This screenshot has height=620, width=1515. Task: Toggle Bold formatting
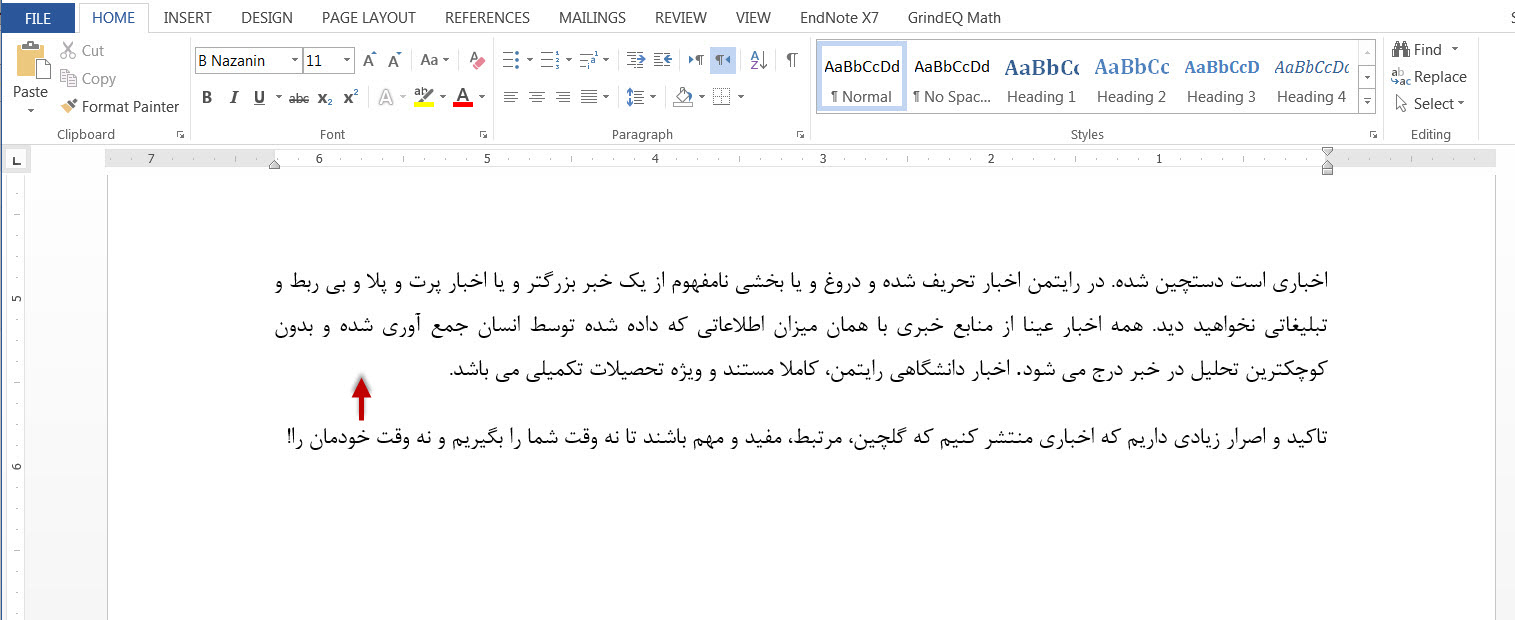pyautogui.click(x=207, y=97)
